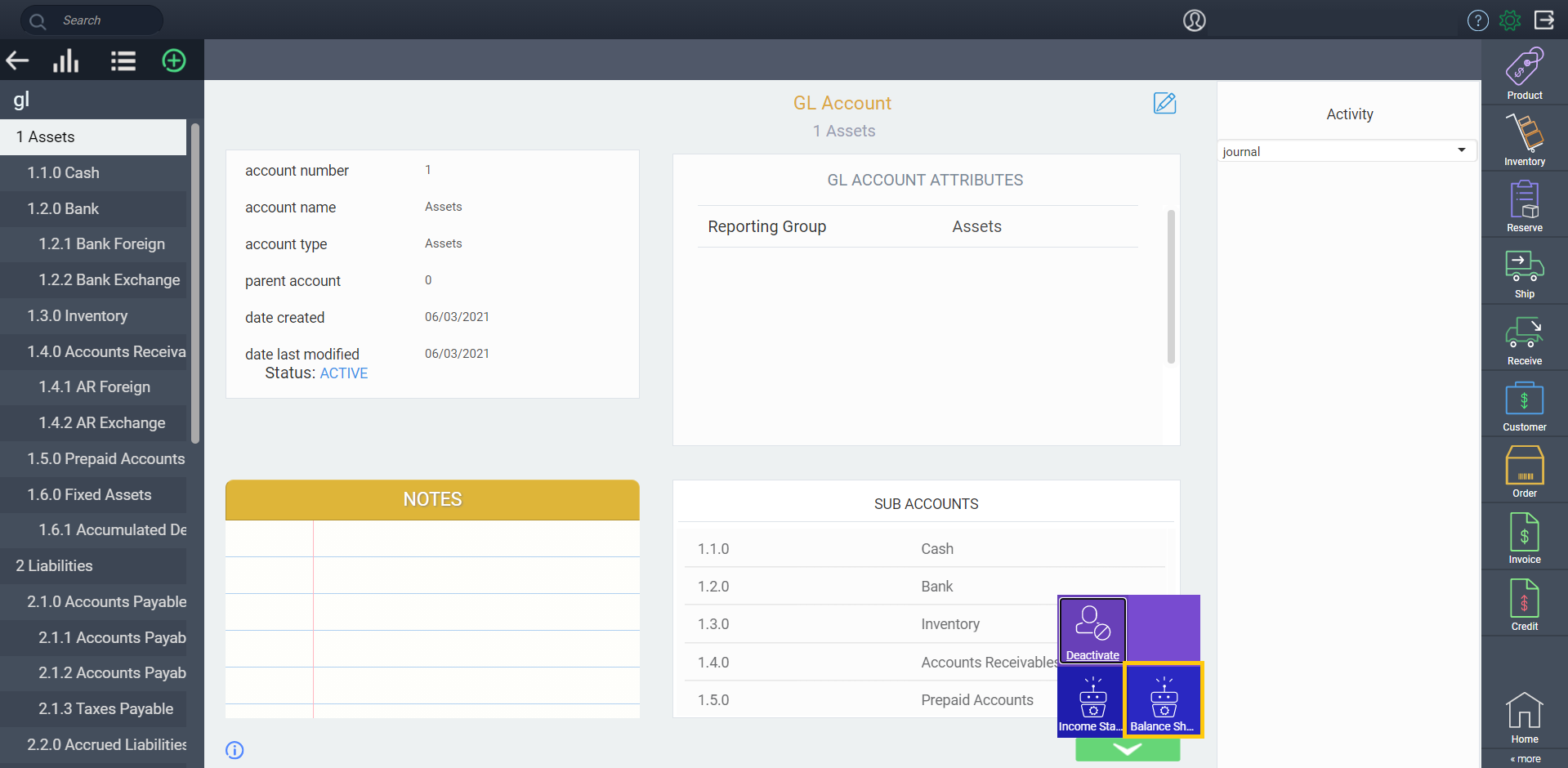The width and height of the screenshot is (1568, 768).
Task: Open the Customer module
Action: pyautogui.click(x=1525, y=407)
